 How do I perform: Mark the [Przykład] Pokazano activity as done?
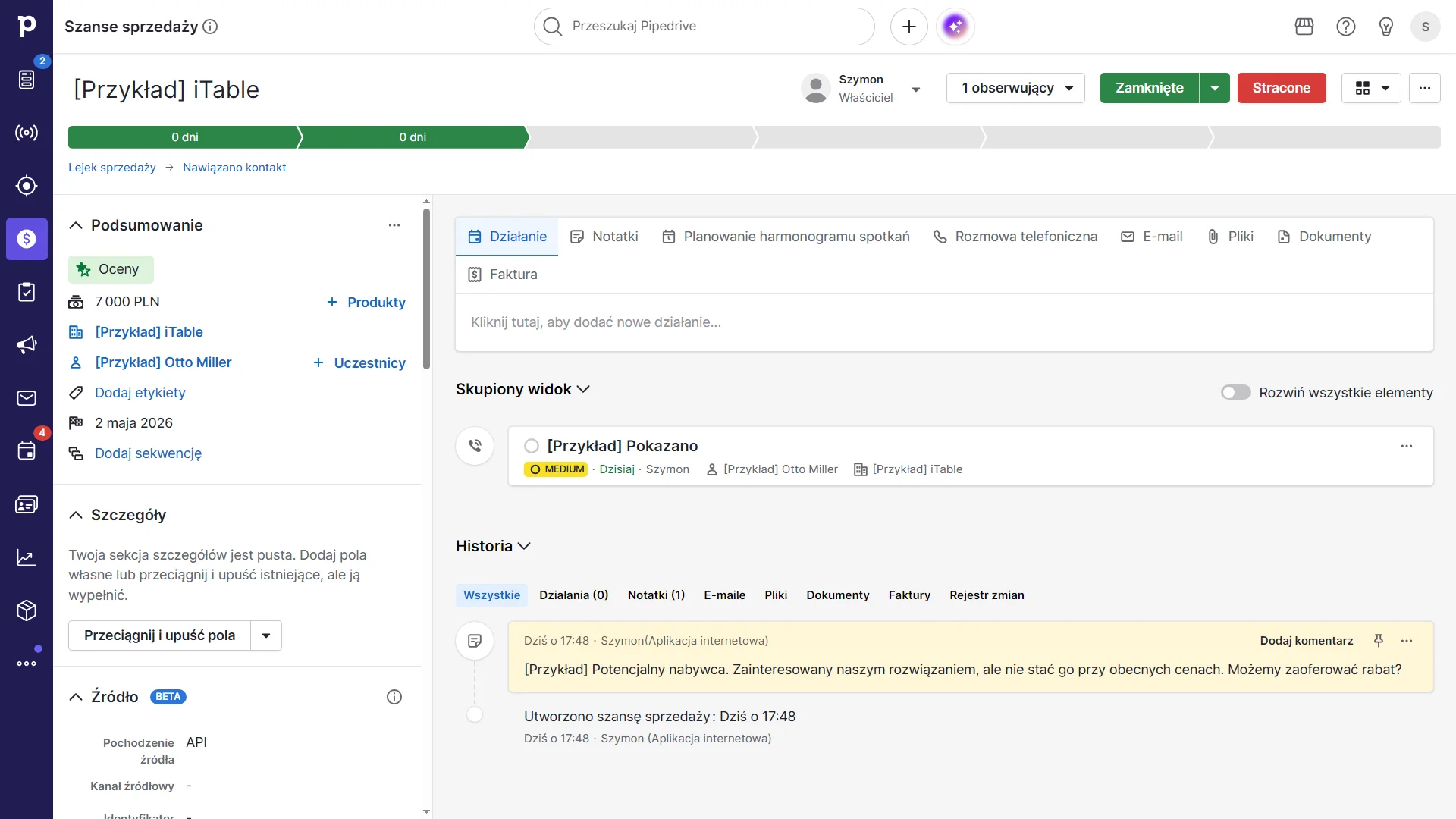point(531,446)
